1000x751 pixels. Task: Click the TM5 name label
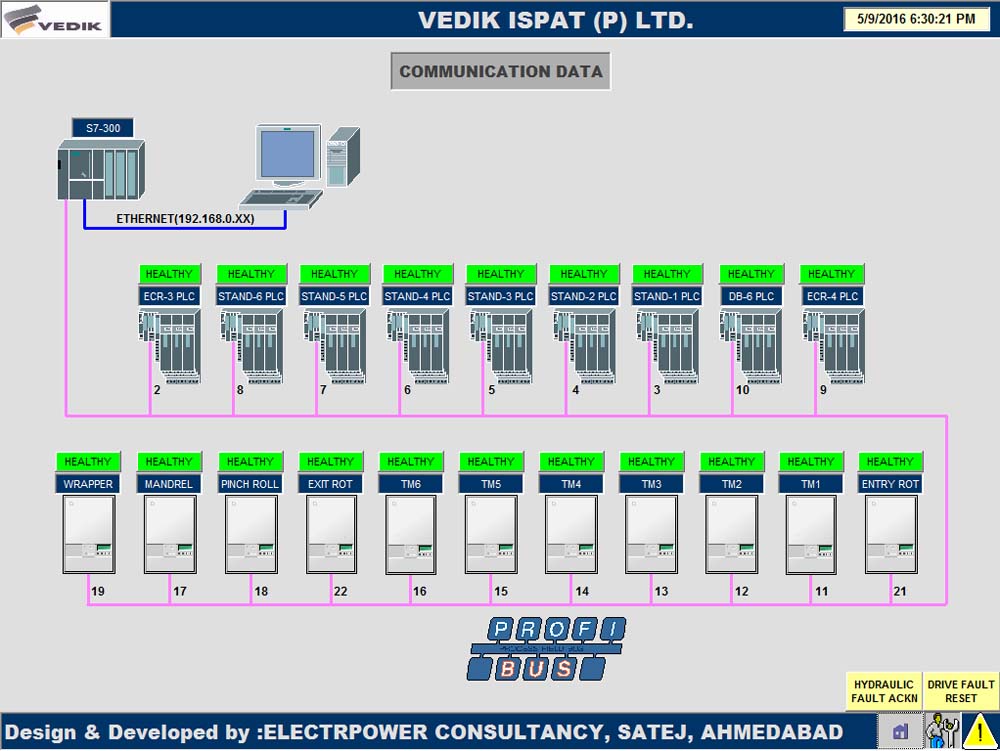491,485
